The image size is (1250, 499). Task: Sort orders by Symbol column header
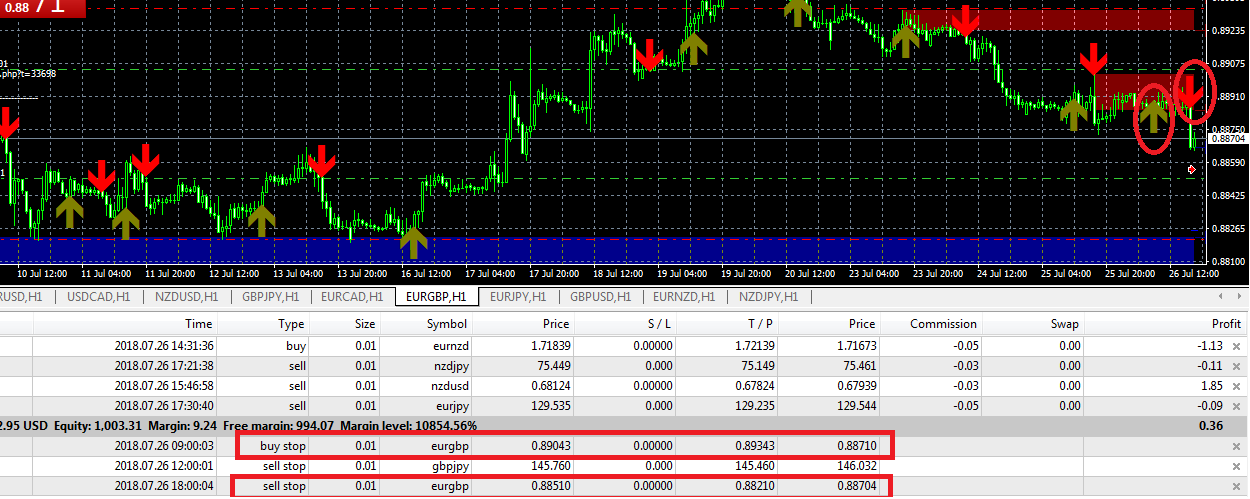coord(446,323)
